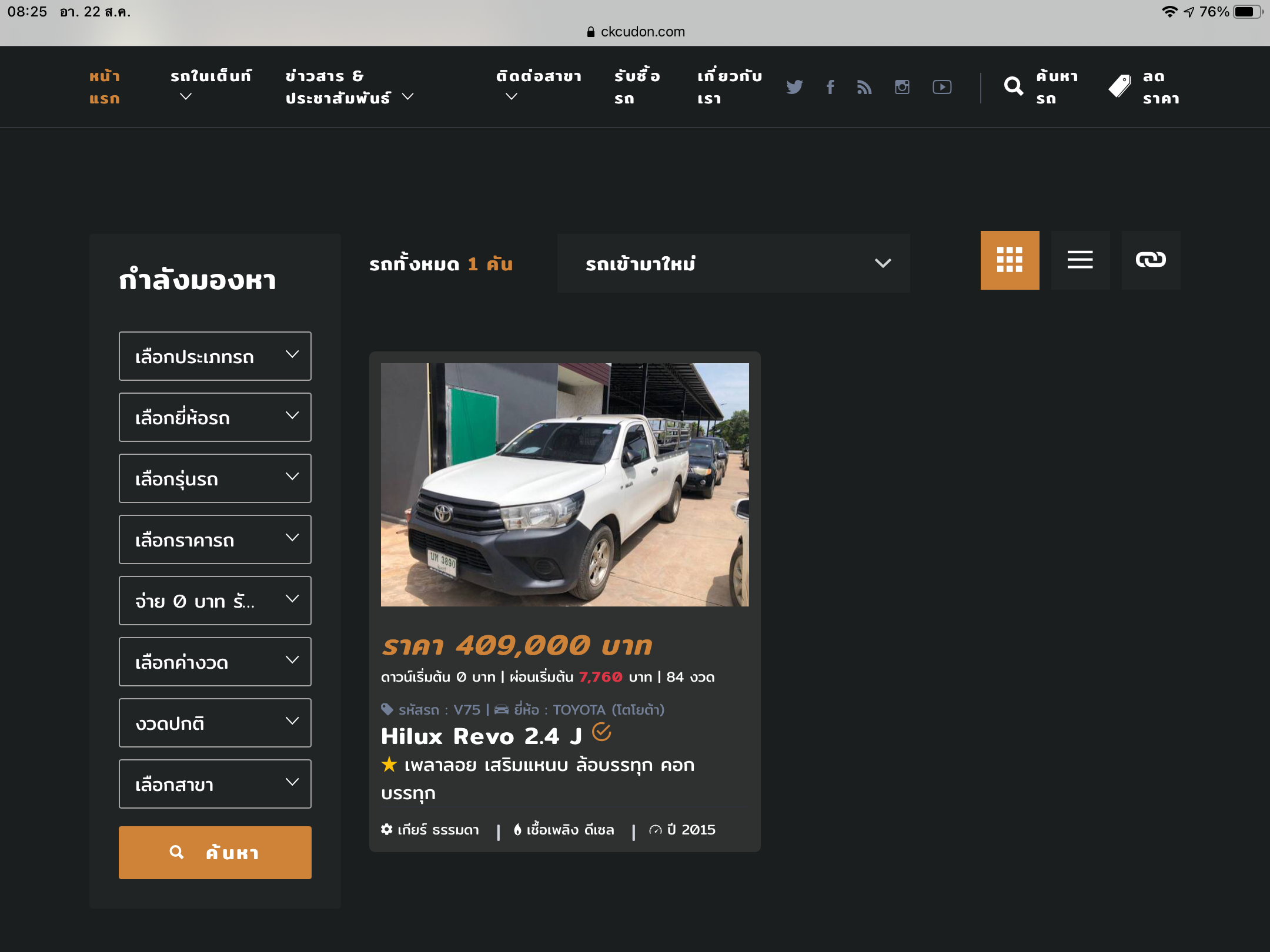1270x952 pixels.
Task: Click the YouTube play icon
Action: [x=942, y=87]
